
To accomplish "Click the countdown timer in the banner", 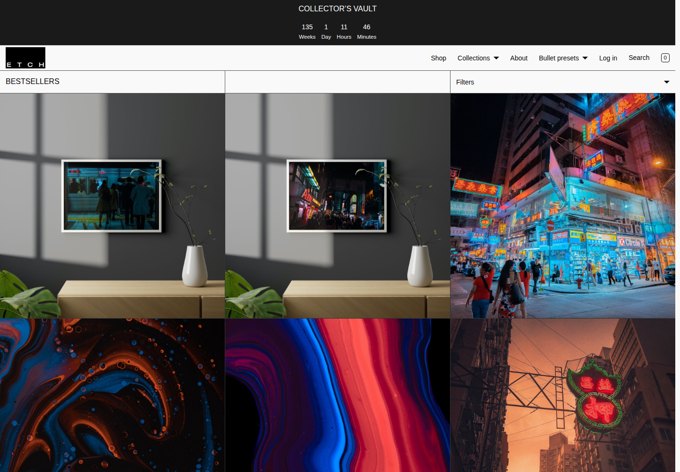I will click(337, 32).
